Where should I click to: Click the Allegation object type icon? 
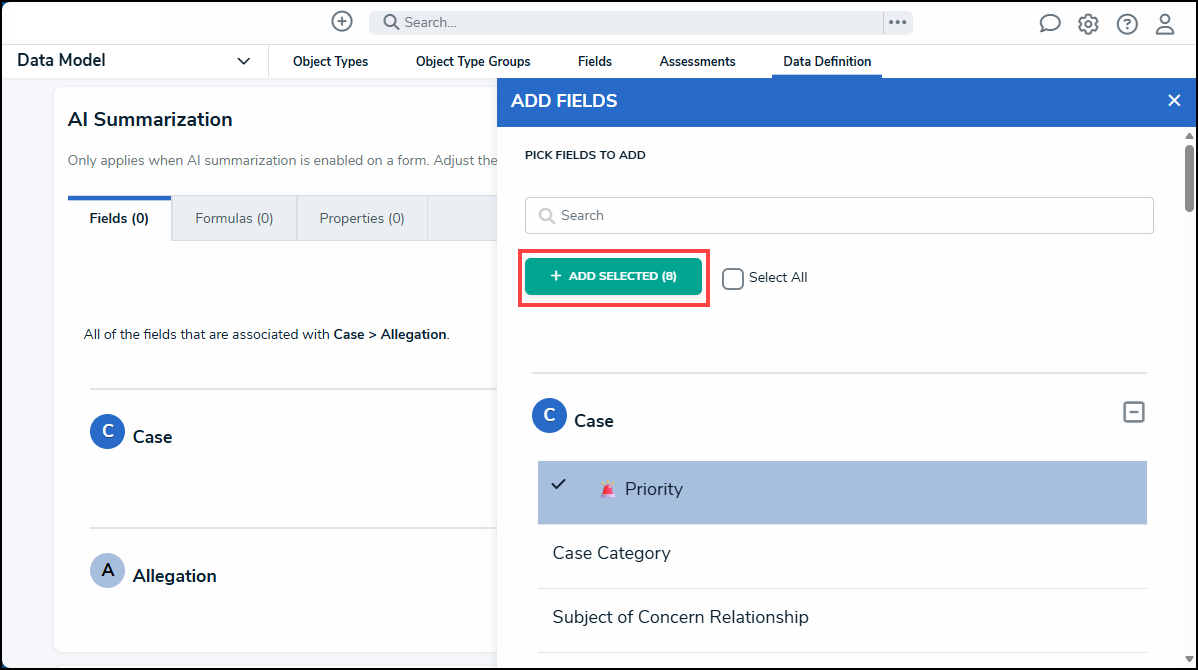pos(108,571)
